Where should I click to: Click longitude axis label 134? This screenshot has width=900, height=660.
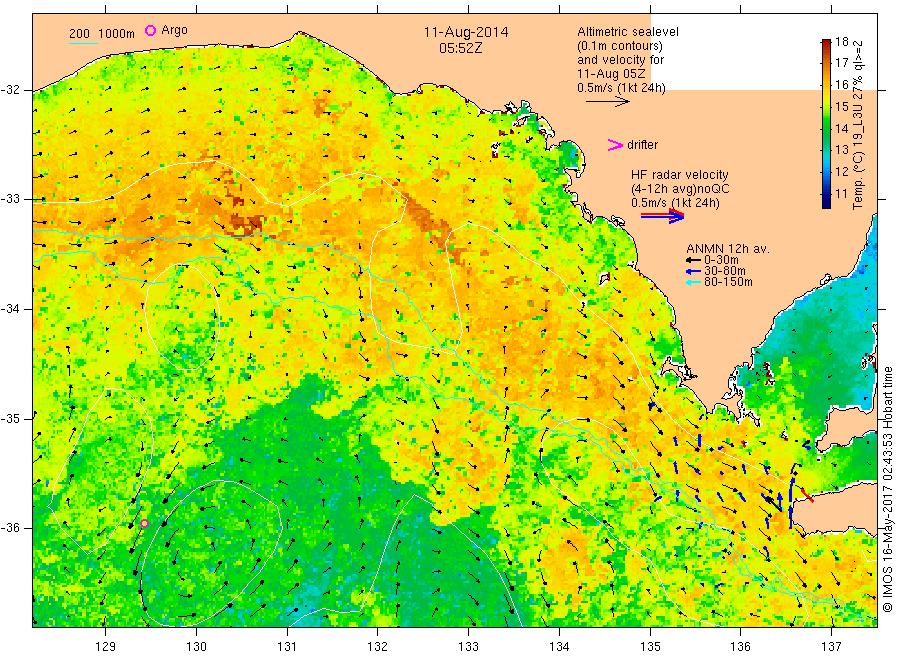[559, 646]
